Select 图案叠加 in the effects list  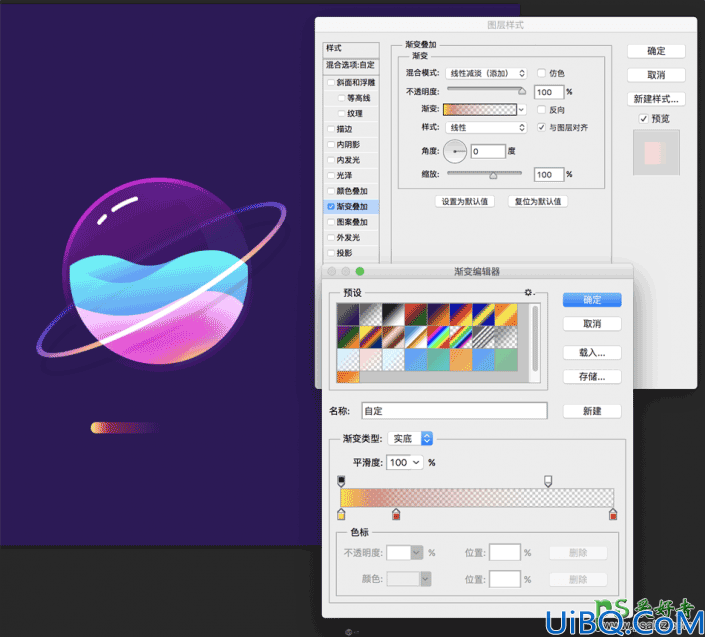[x=352, y=222]
